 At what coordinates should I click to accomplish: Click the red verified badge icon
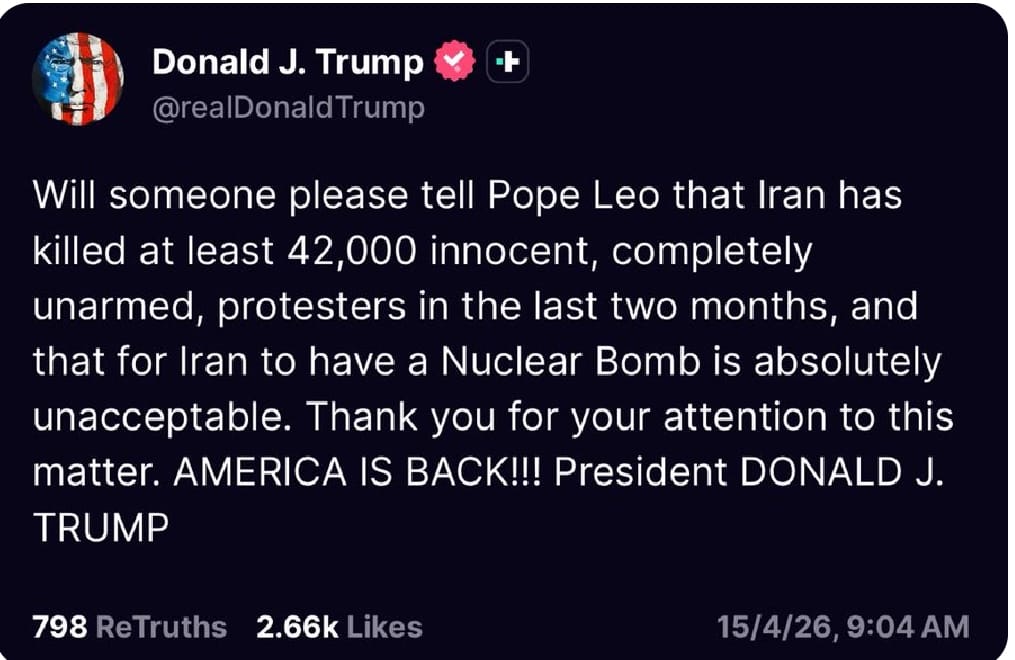[454, 63]
